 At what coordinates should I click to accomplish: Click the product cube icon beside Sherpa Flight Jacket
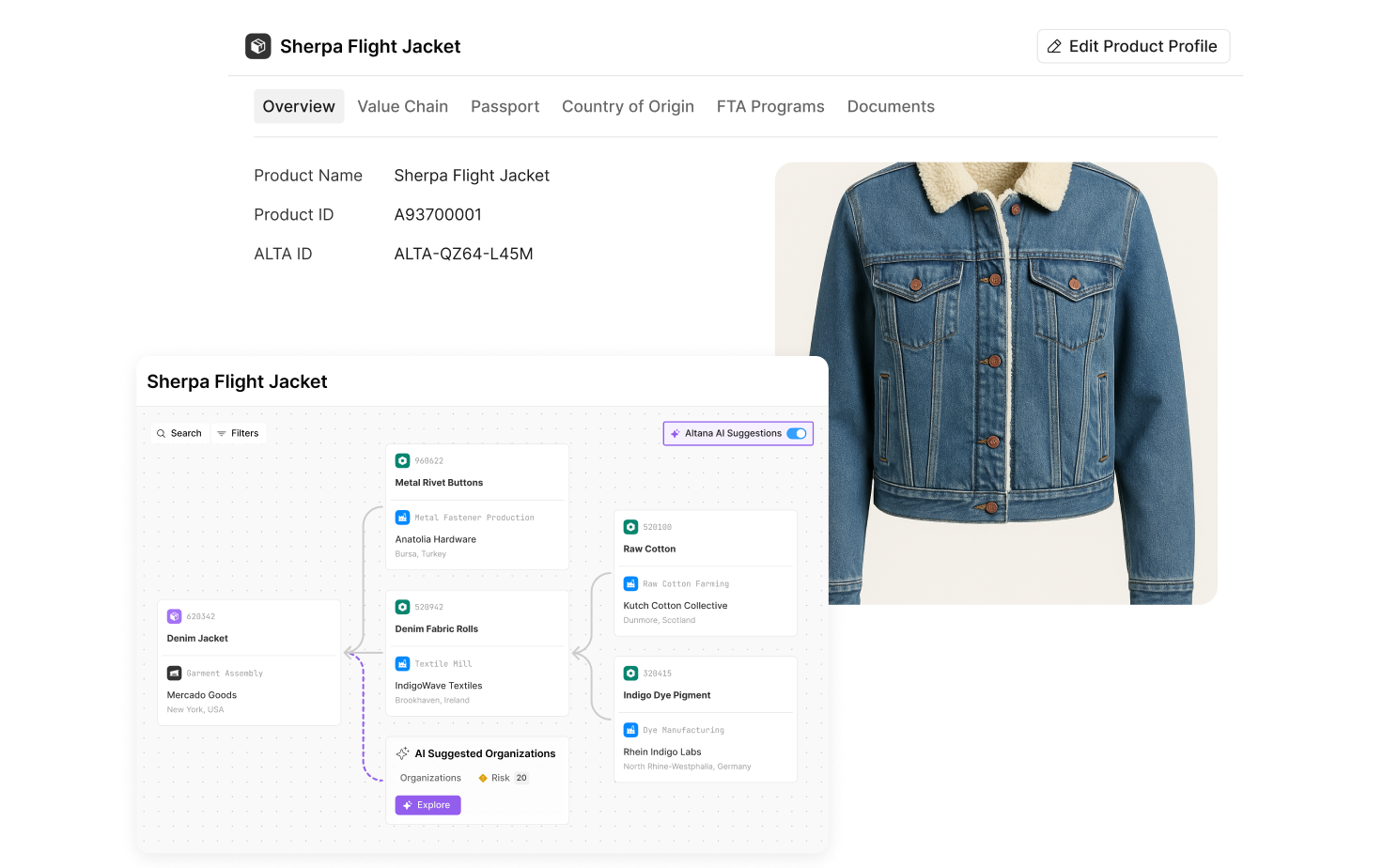(257, 45)
